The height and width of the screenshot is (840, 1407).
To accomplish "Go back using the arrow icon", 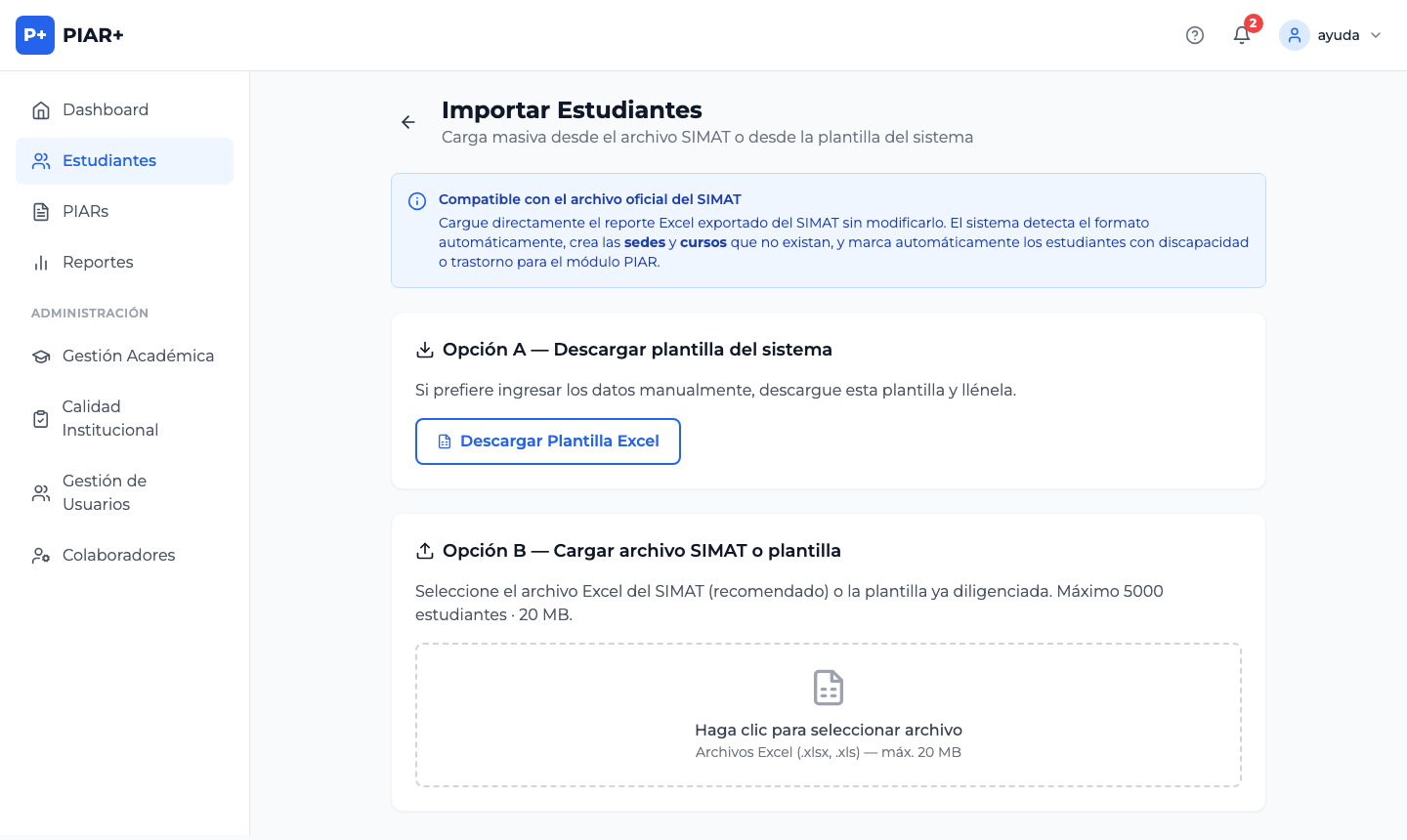I will tap(408, 122).
